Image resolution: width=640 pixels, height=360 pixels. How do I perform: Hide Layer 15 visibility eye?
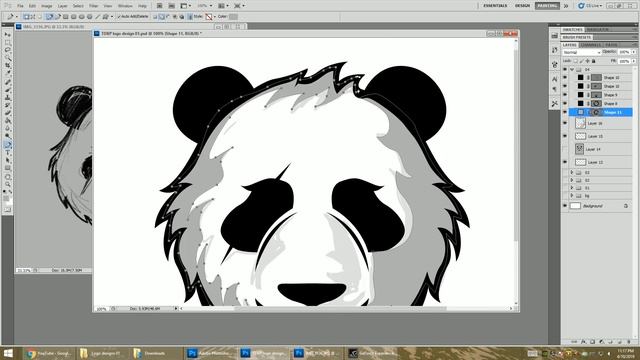point(565,136)
